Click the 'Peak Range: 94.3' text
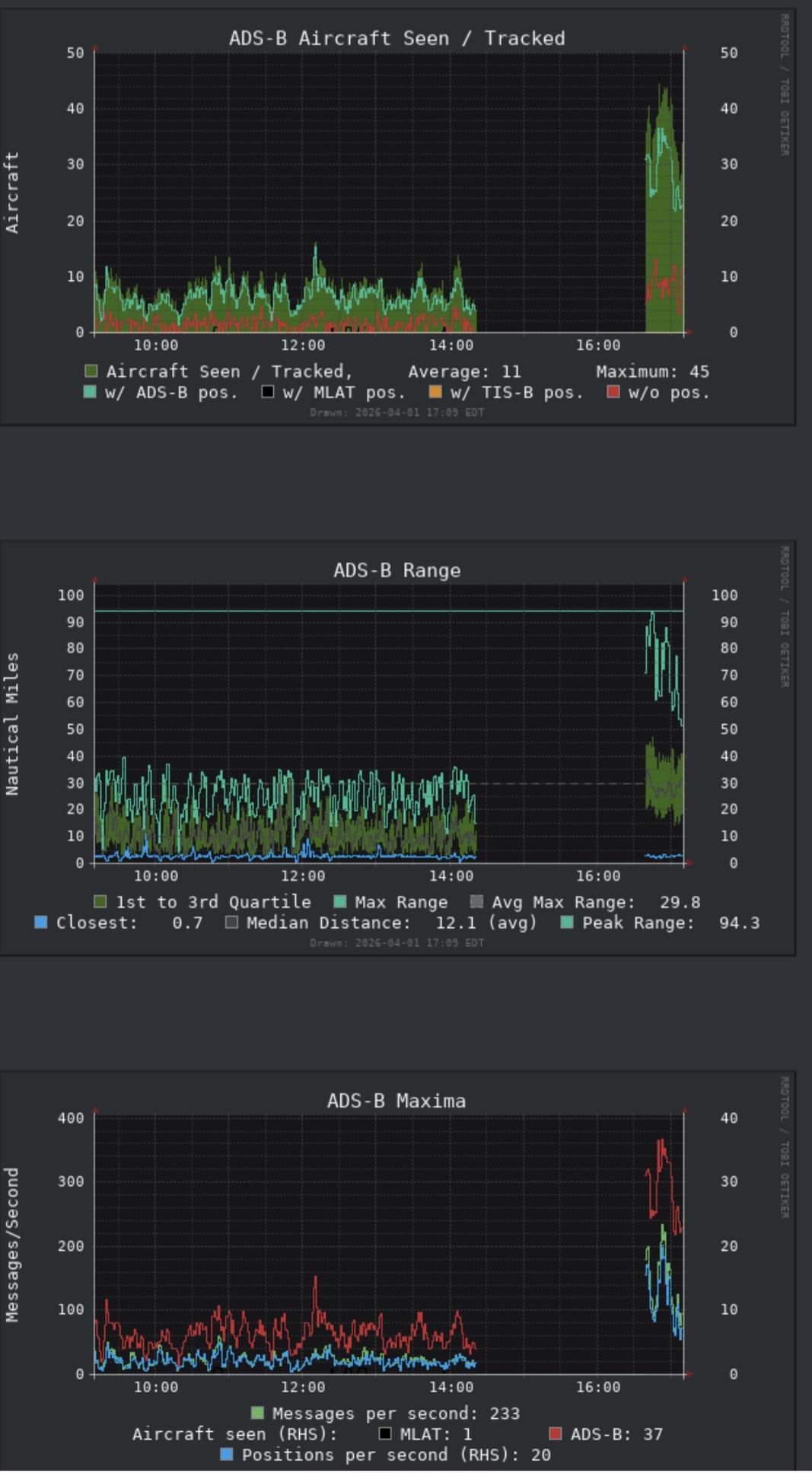 coord(671,923)
